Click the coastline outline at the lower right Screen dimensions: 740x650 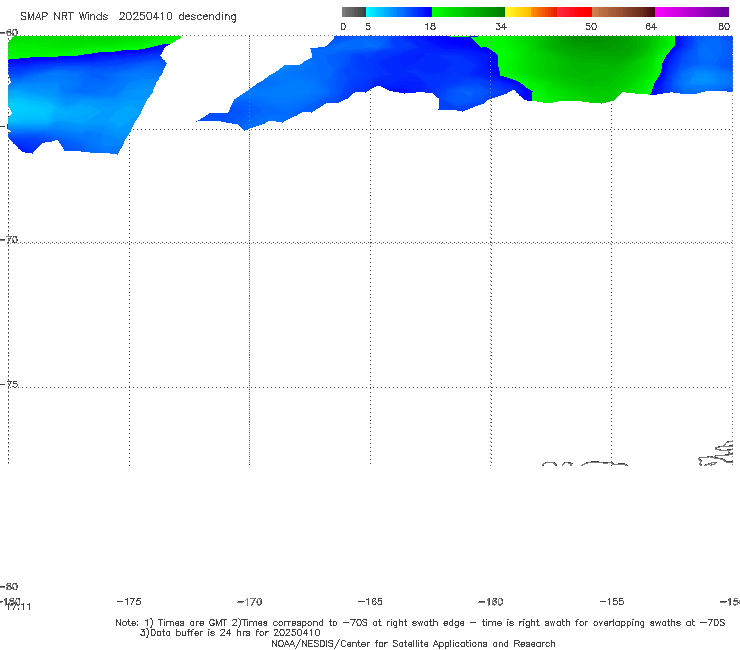(716, 454)
